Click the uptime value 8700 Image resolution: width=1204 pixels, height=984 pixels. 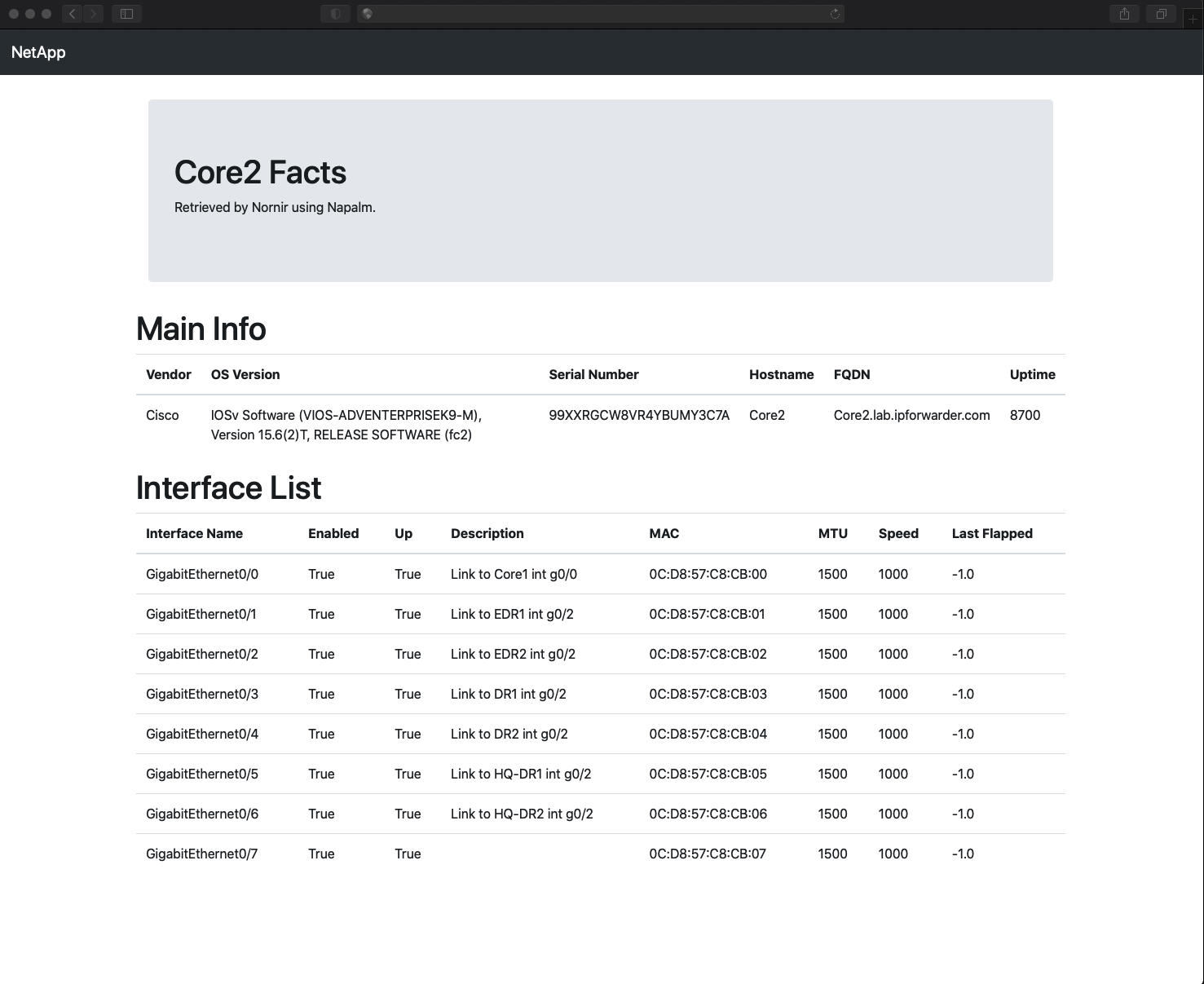pyautogui.click(x=1025, y=415)
